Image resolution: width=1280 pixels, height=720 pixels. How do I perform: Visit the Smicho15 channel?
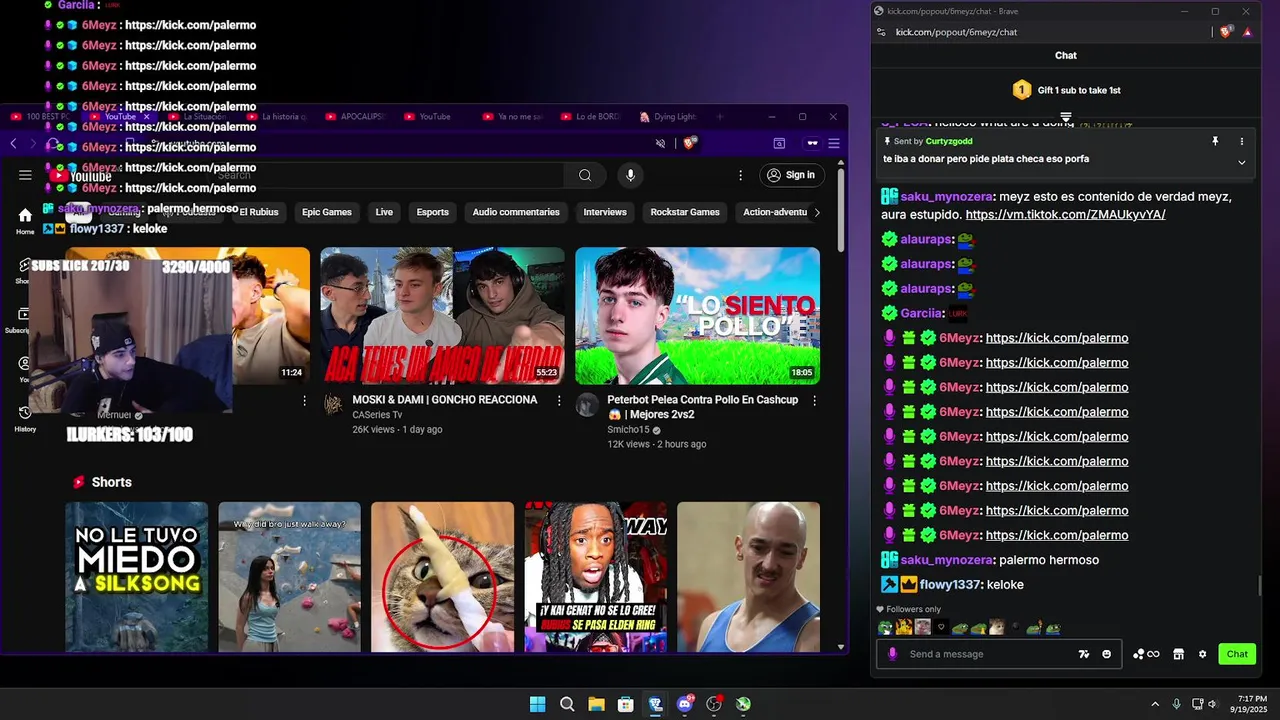pos(628,430)
